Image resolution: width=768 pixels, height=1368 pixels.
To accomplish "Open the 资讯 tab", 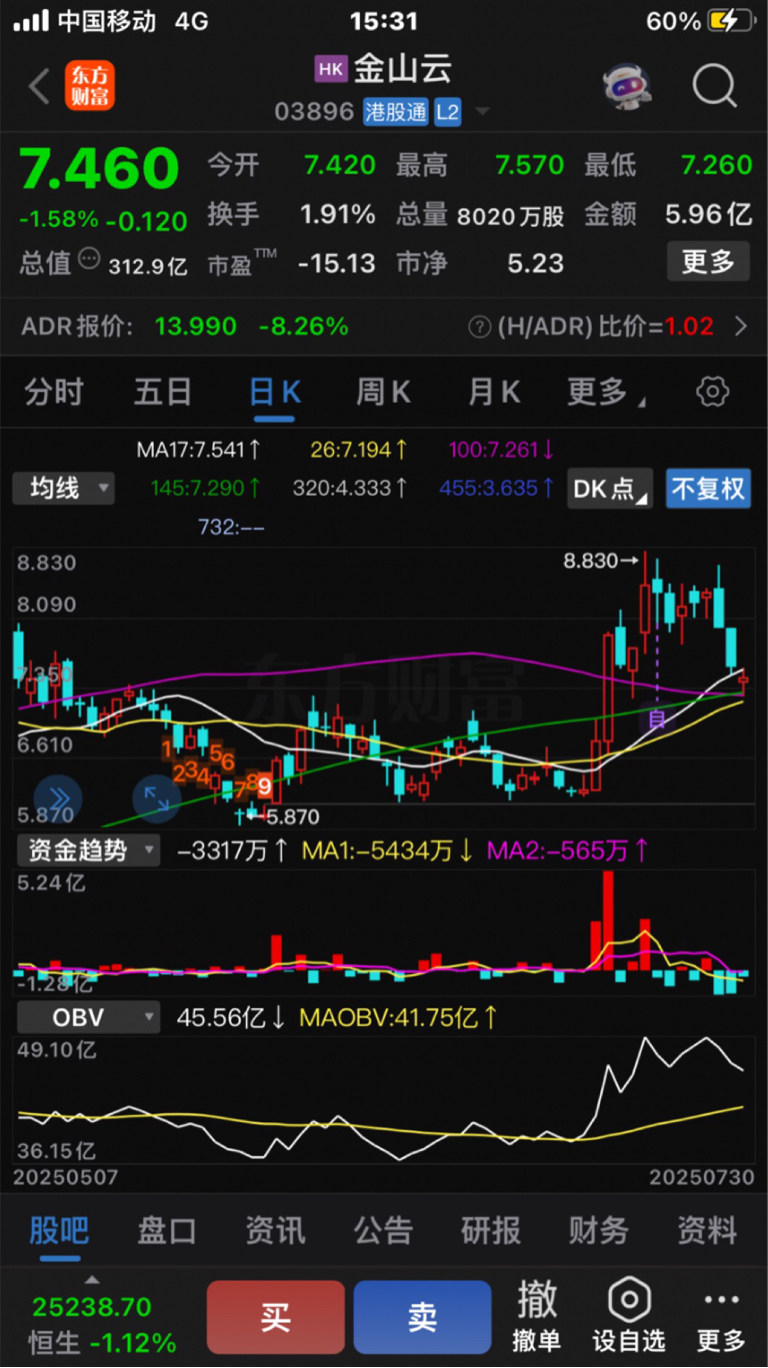I will (x=275, y=1231).
